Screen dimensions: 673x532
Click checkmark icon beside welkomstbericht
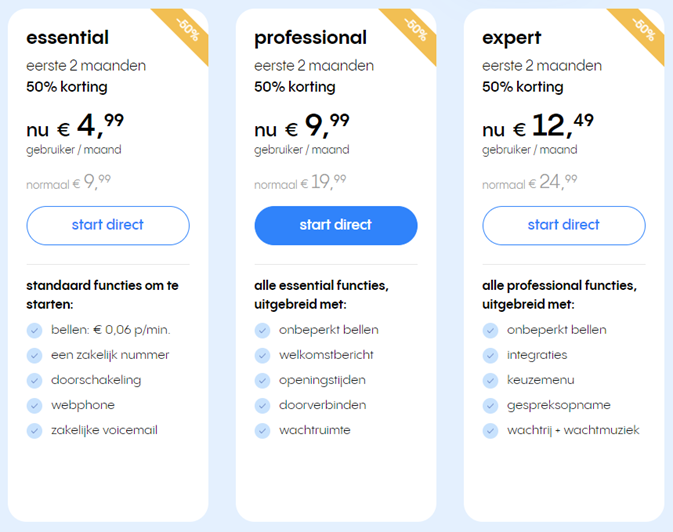[262, 356]
